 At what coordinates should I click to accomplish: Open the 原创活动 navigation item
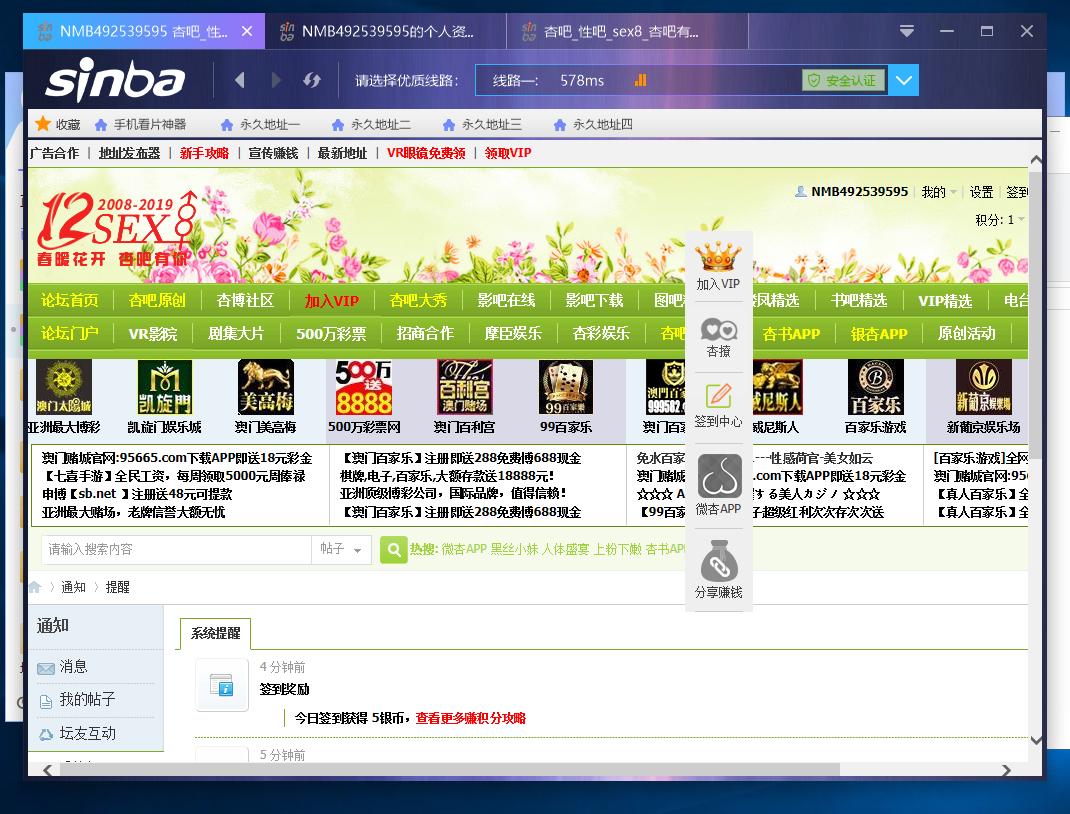[966, 333]
